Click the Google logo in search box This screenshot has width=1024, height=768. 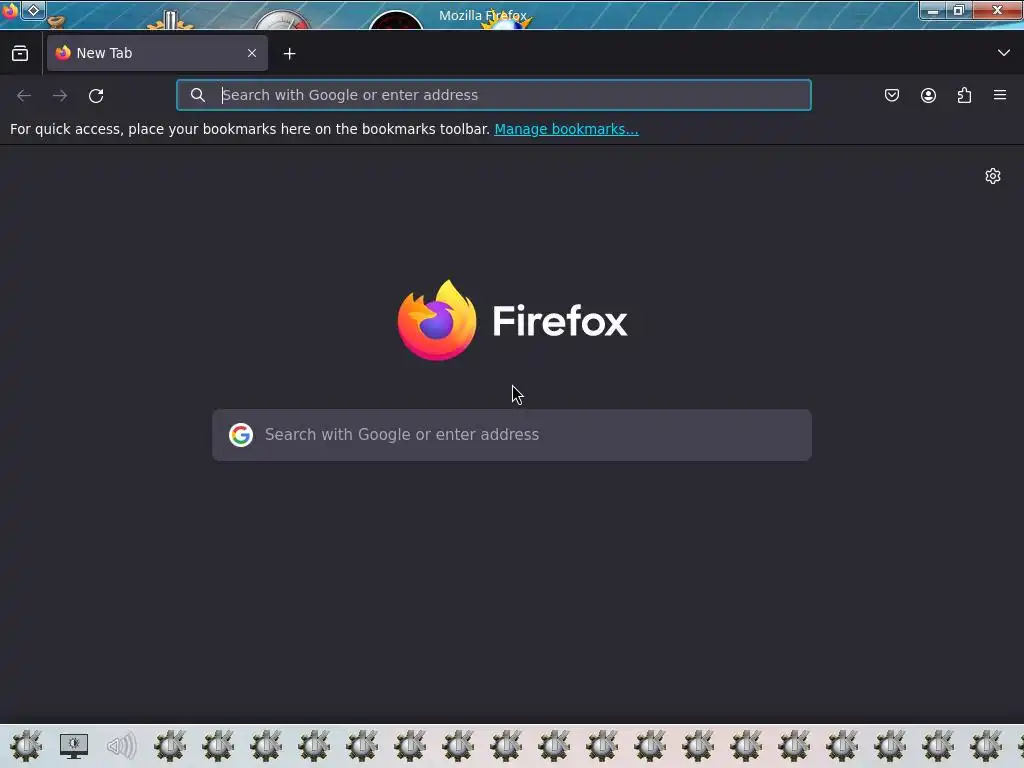coord(240,435)
